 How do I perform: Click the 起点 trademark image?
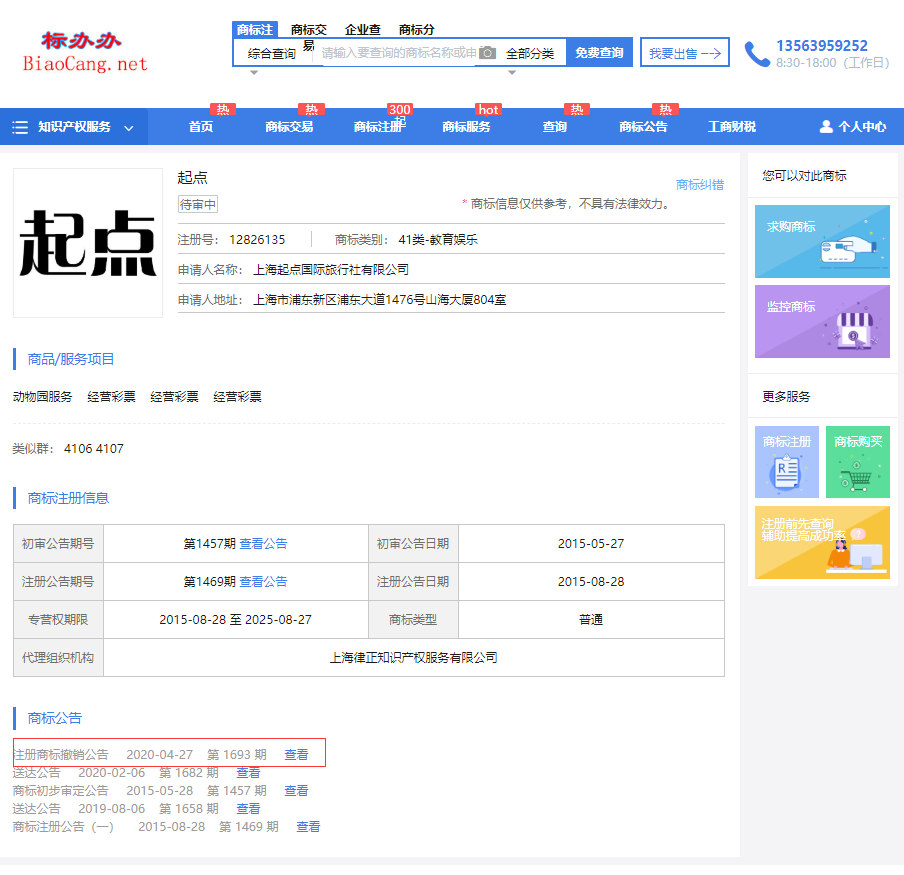coord(88,243)
